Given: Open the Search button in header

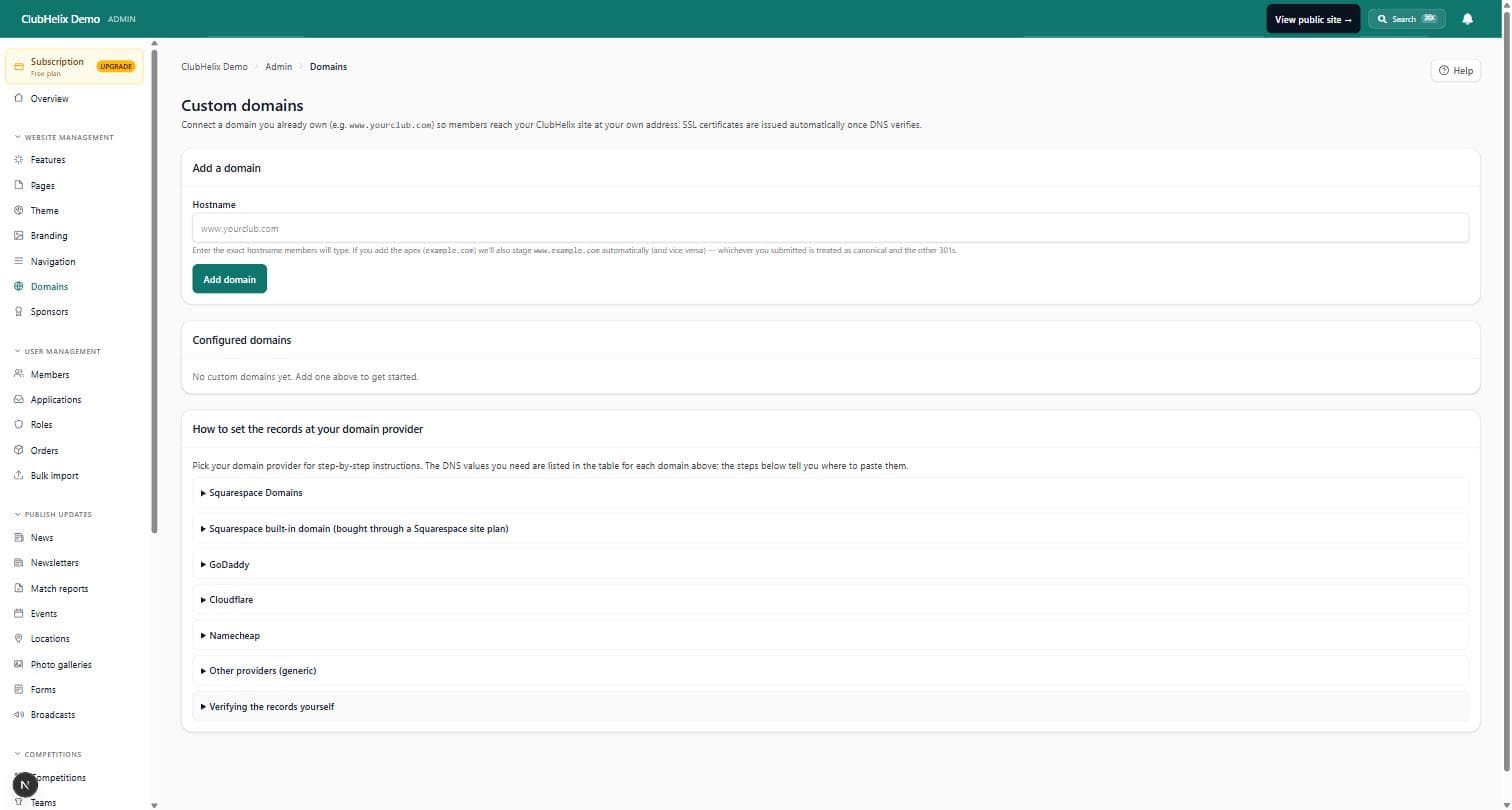Looking at the screenshot, I should [1406, 19].
